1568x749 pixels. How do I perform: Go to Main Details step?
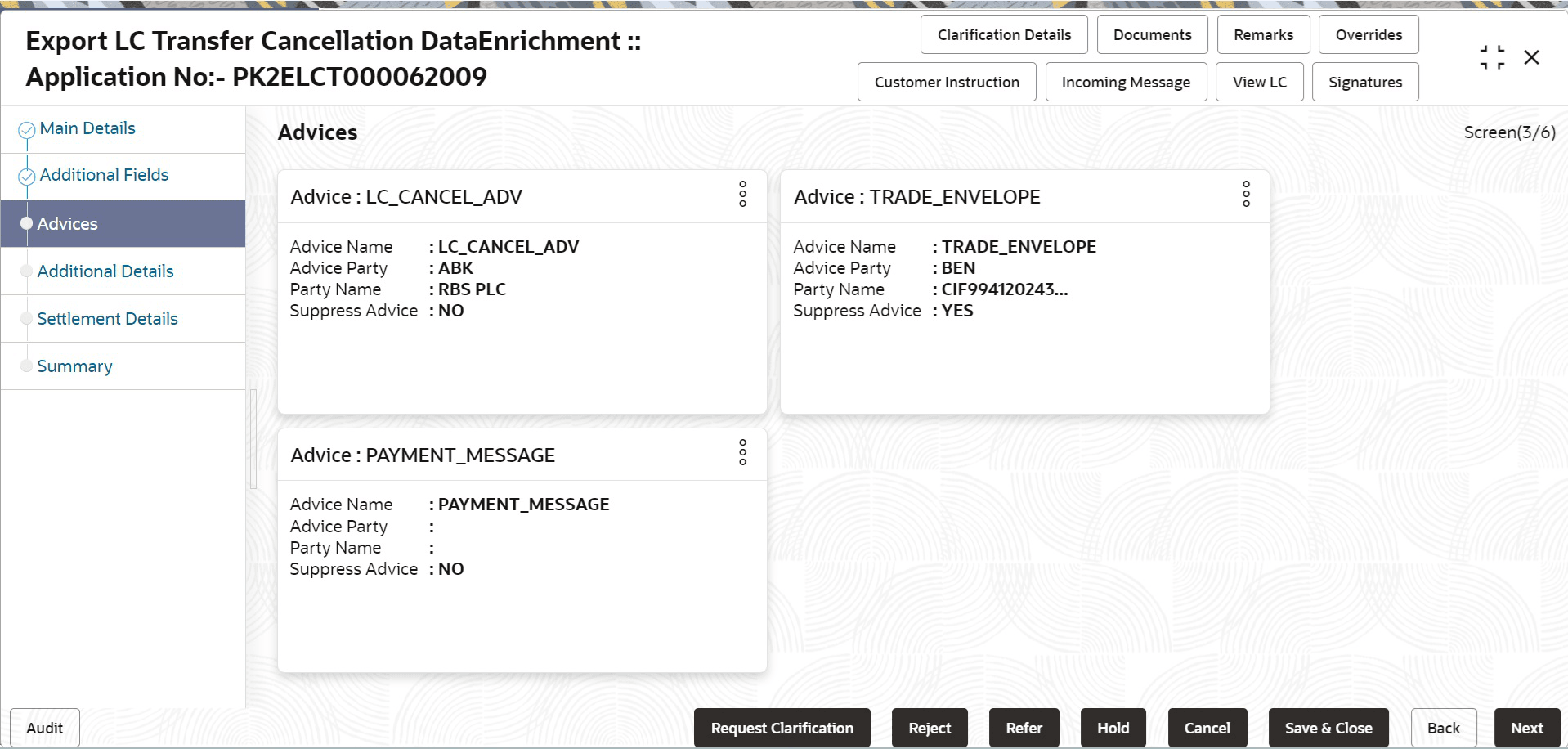tap(87, 128)
